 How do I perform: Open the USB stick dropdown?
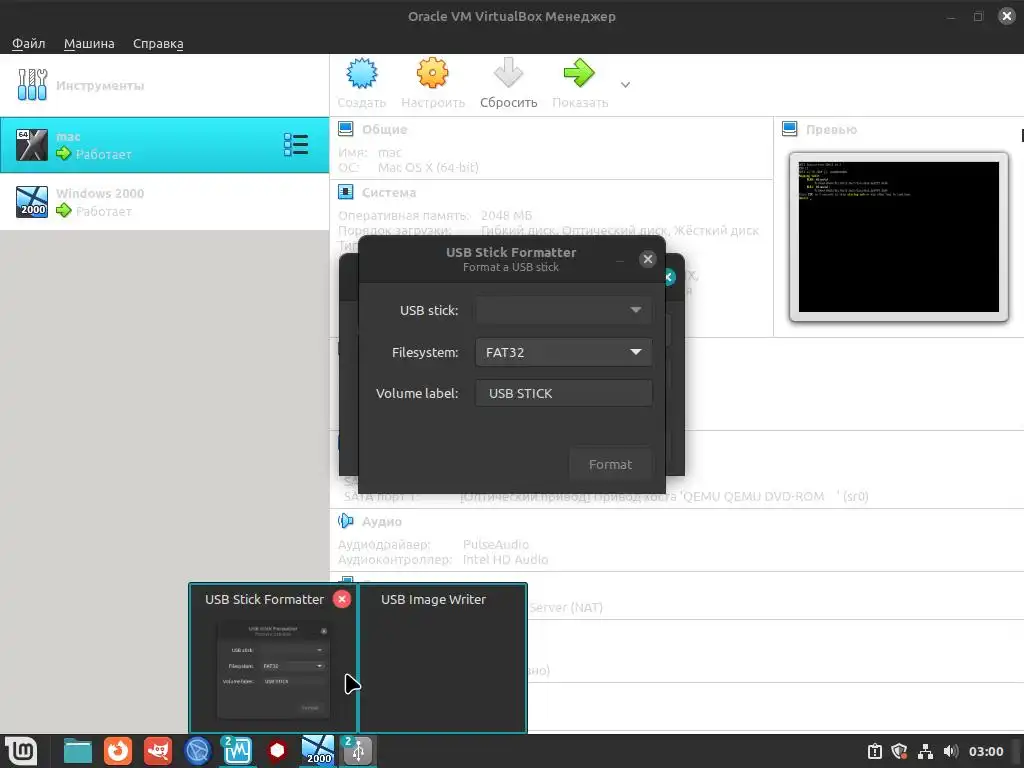click(x=563, y=310)
